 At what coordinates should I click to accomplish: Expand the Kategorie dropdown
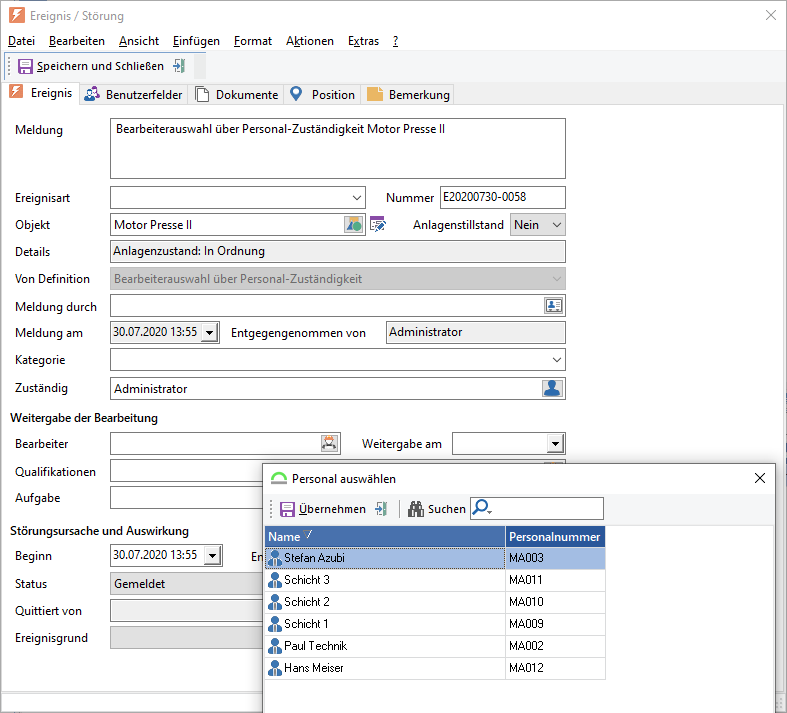557,360
